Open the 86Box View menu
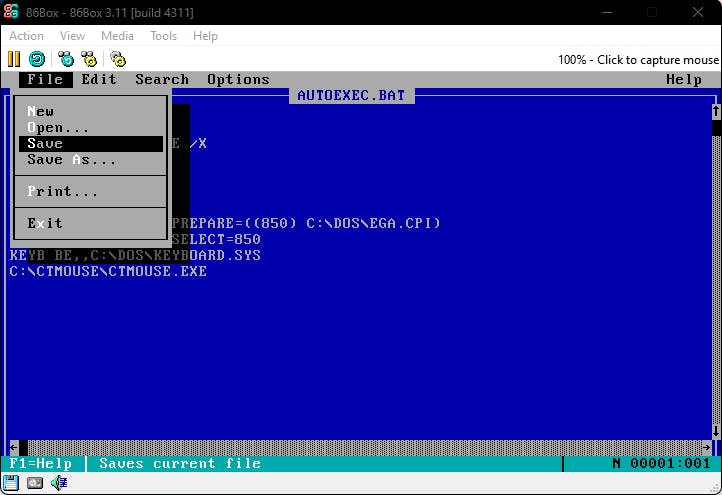Image resolution: width=722 pixels, height=495 pixels. coord(72,36)
